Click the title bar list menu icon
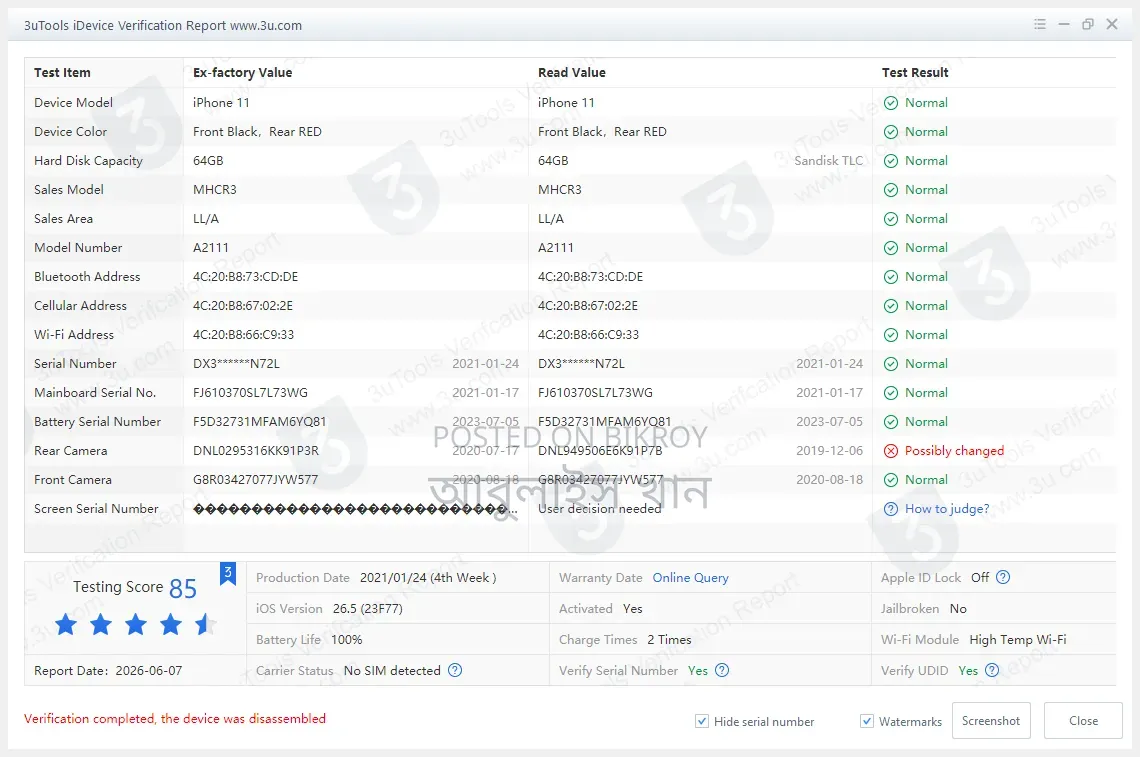 tap(1040, 24)
